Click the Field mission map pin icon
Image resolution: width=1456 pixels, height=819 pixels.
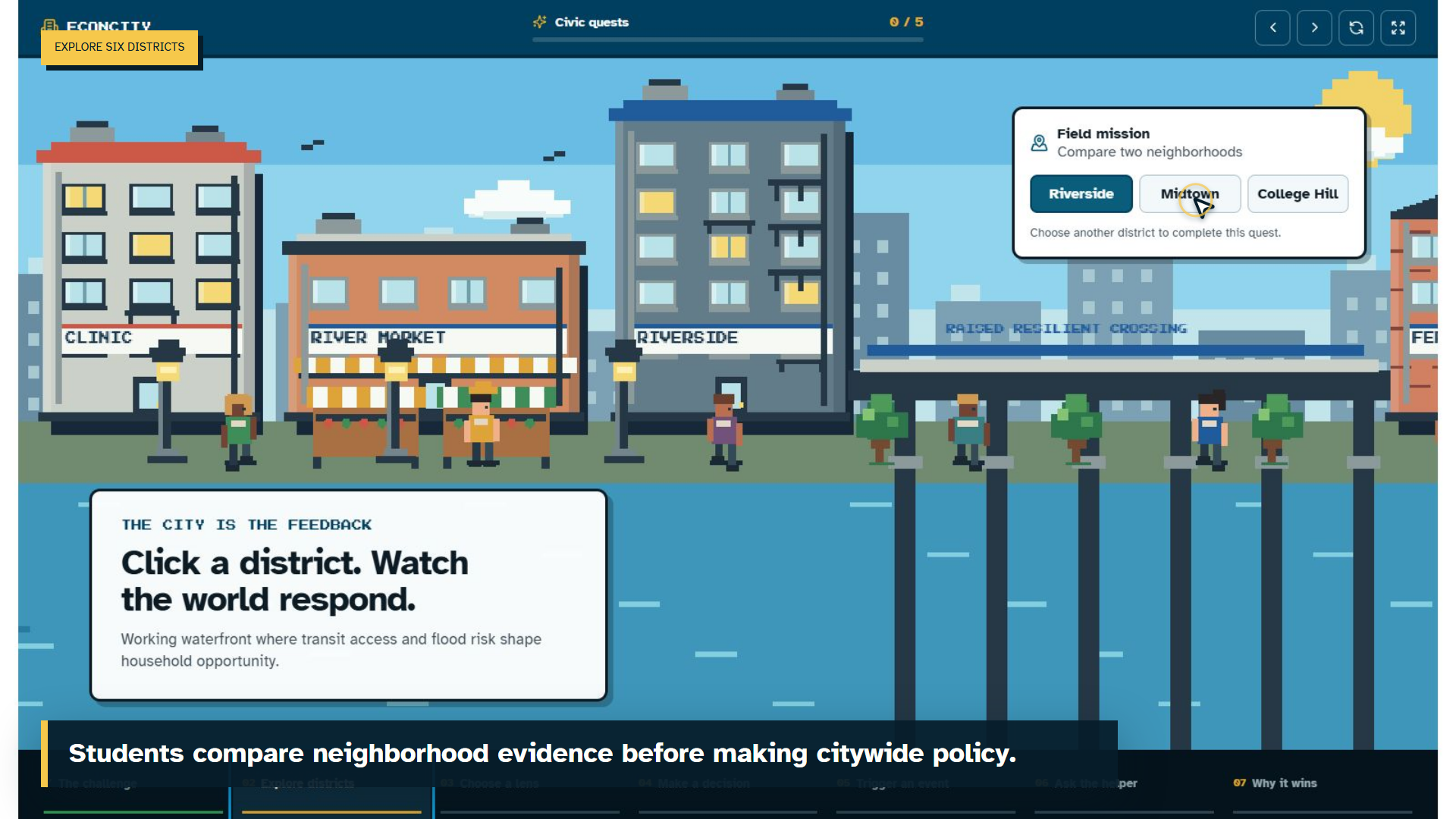(x=1039, y=143)
